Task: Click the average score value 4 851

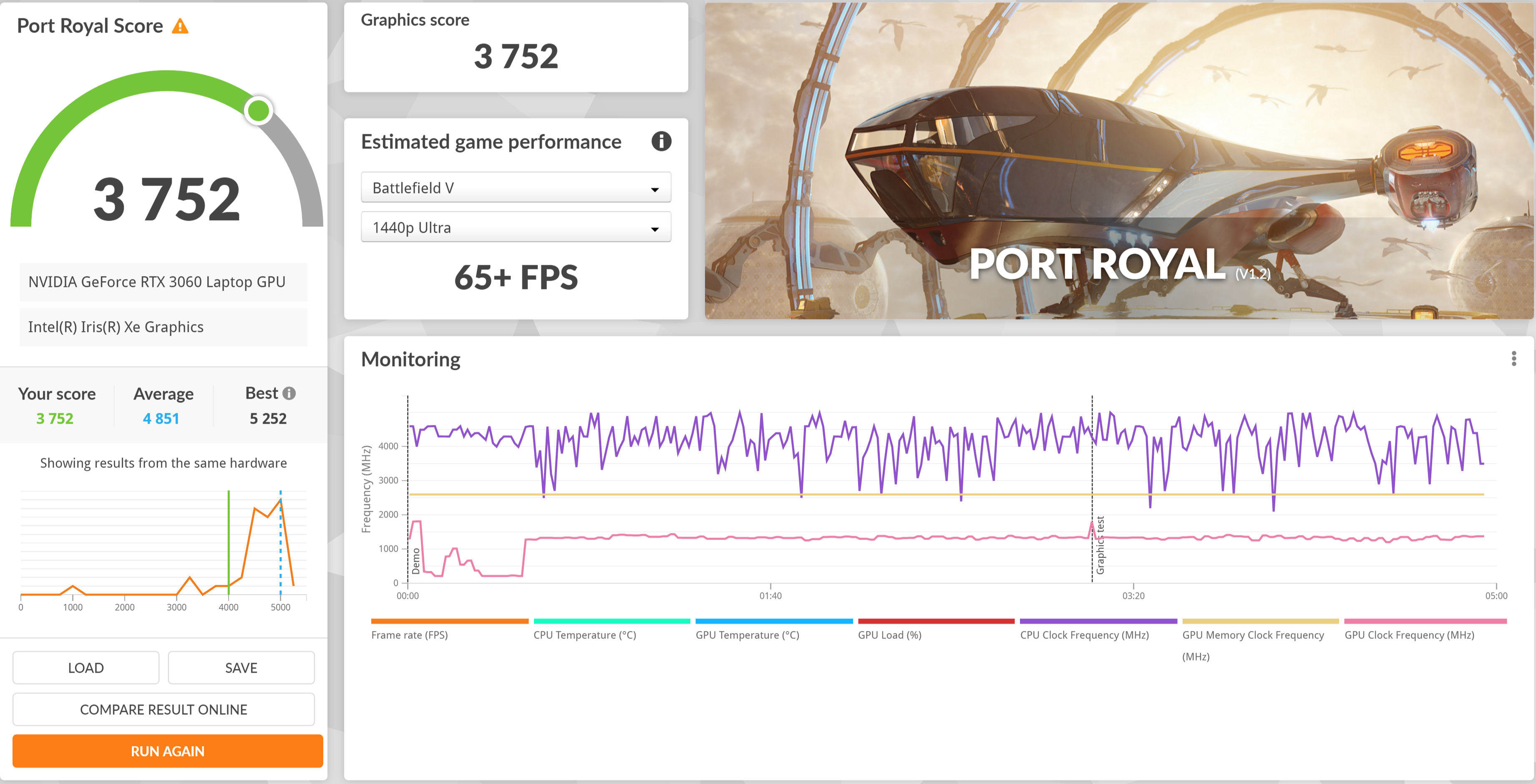Action: click(161, 419)
